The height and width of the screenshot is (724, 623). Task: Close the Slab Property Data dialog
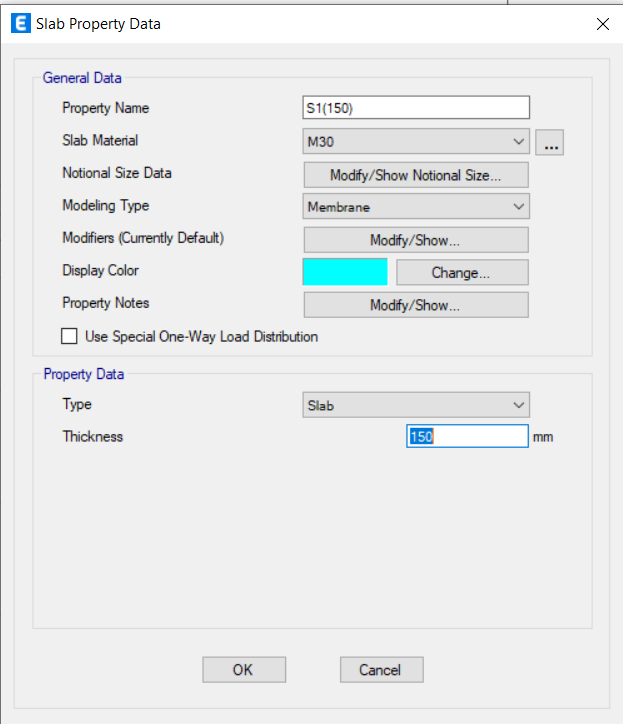[603, 24]
